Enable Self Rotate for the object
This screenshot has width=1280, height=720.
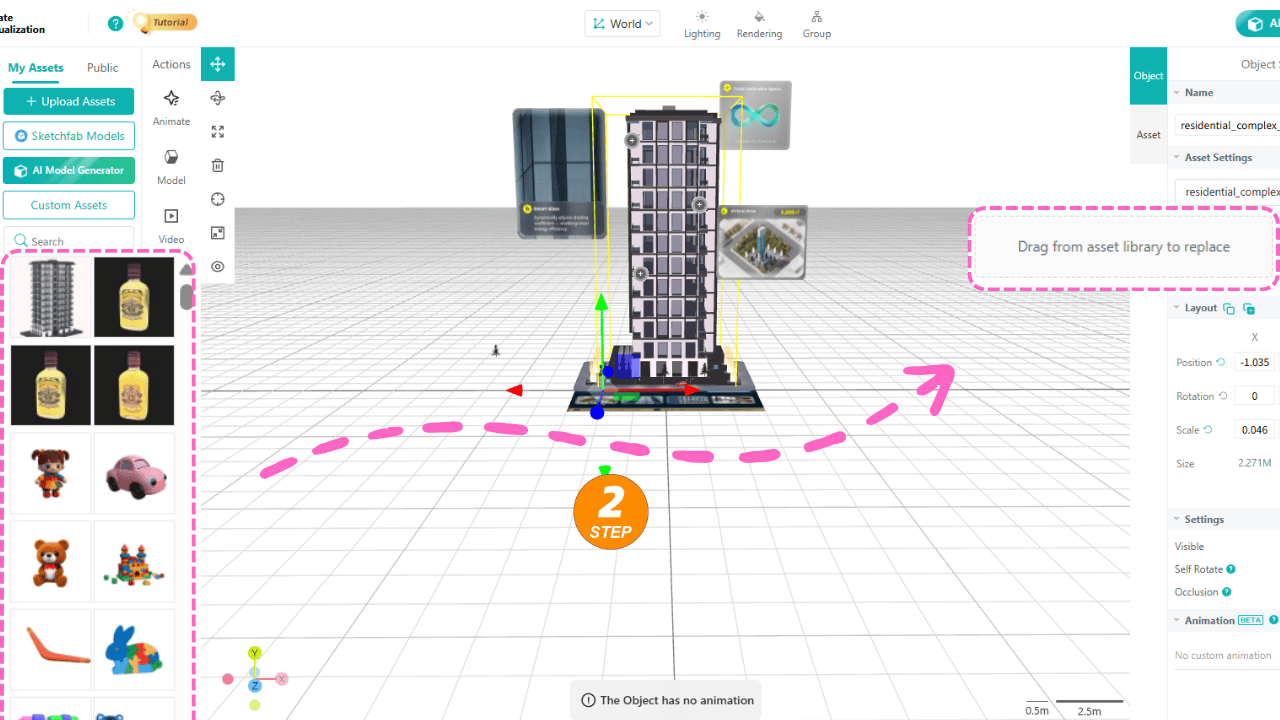[x=1197, y=569]
